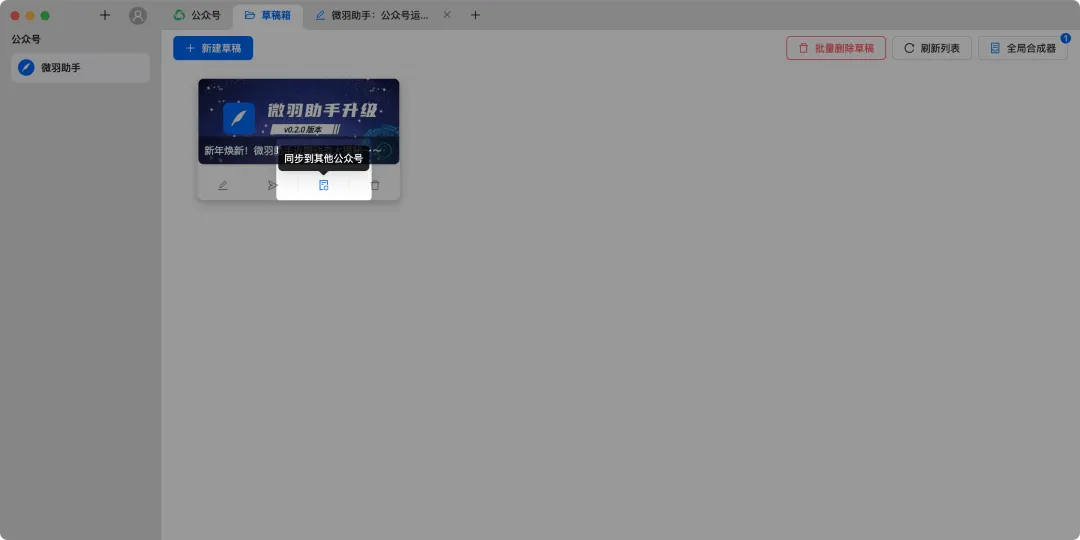Open the 微羽助手：公众号运... tab
The image size is (1080, 540).
pos(372,15)
